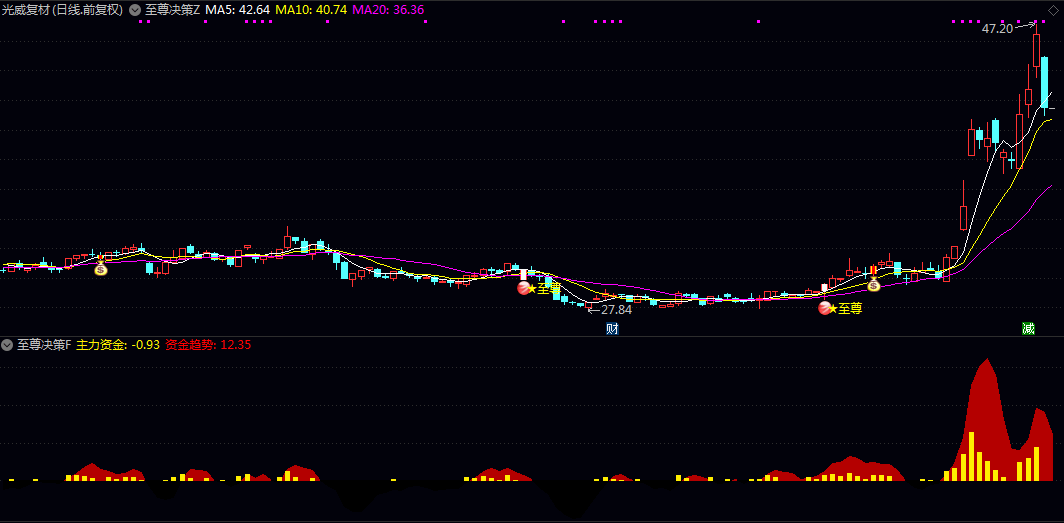Click the MA10: 40.74 value
This screenshot has height=523, width=1064.
click(x=311, y=10)
